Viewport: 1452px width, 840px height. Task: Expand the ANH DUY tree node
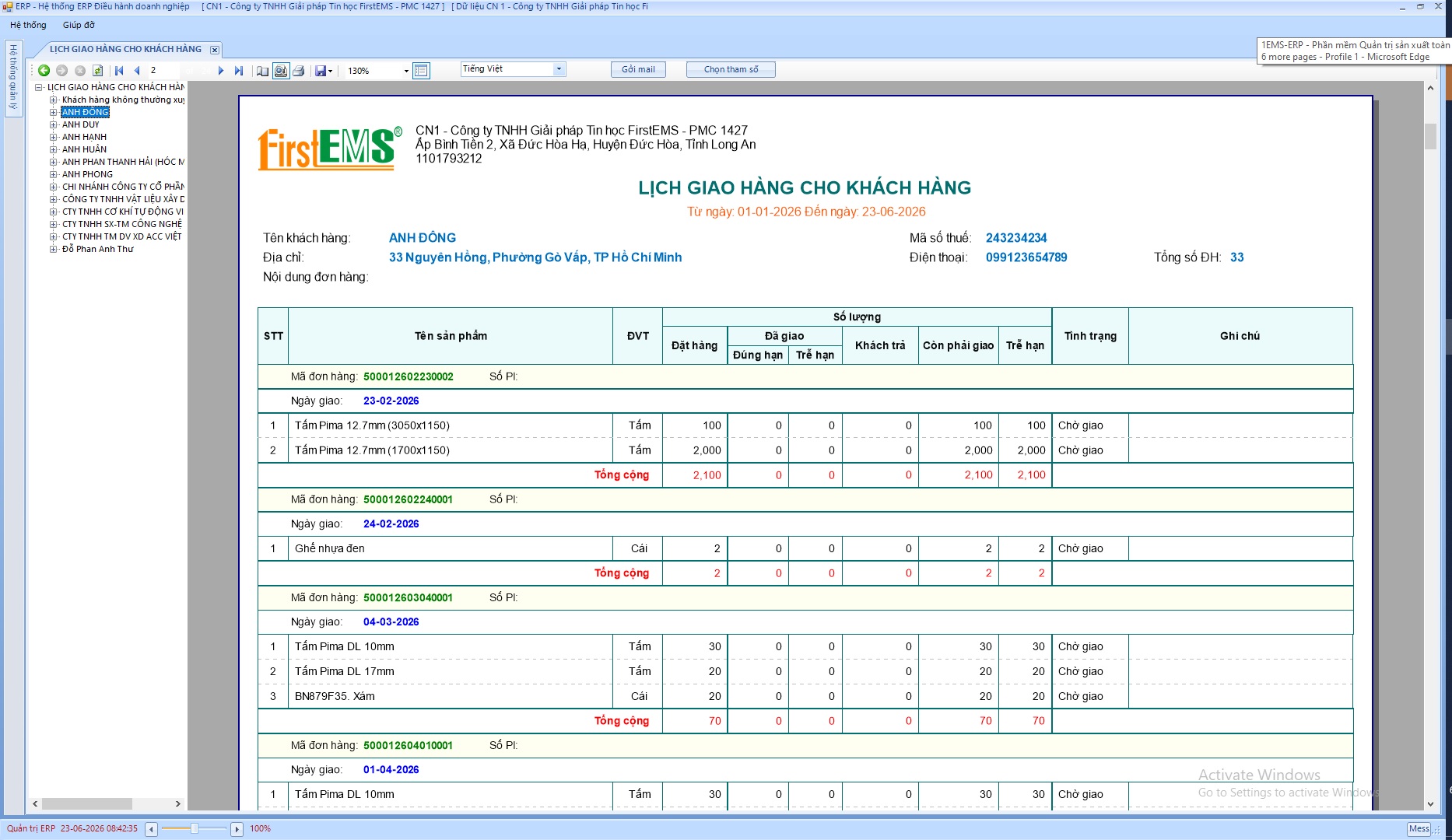pos(54,124)
